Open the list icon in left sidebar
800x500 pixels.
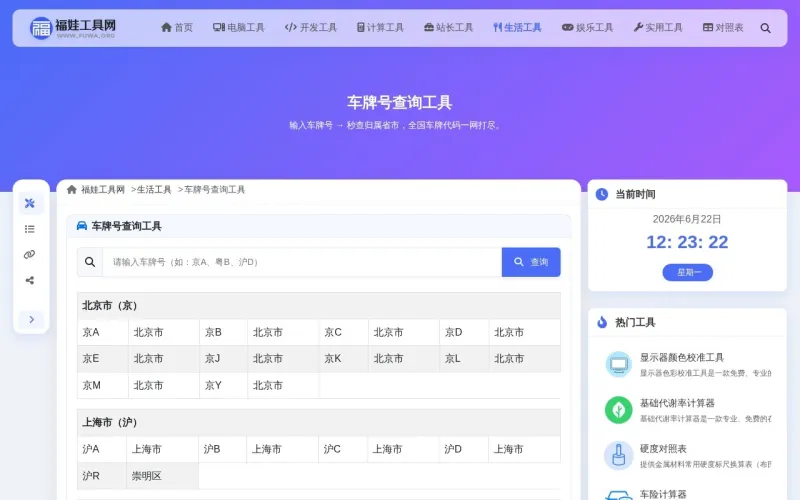pos(30,229)
